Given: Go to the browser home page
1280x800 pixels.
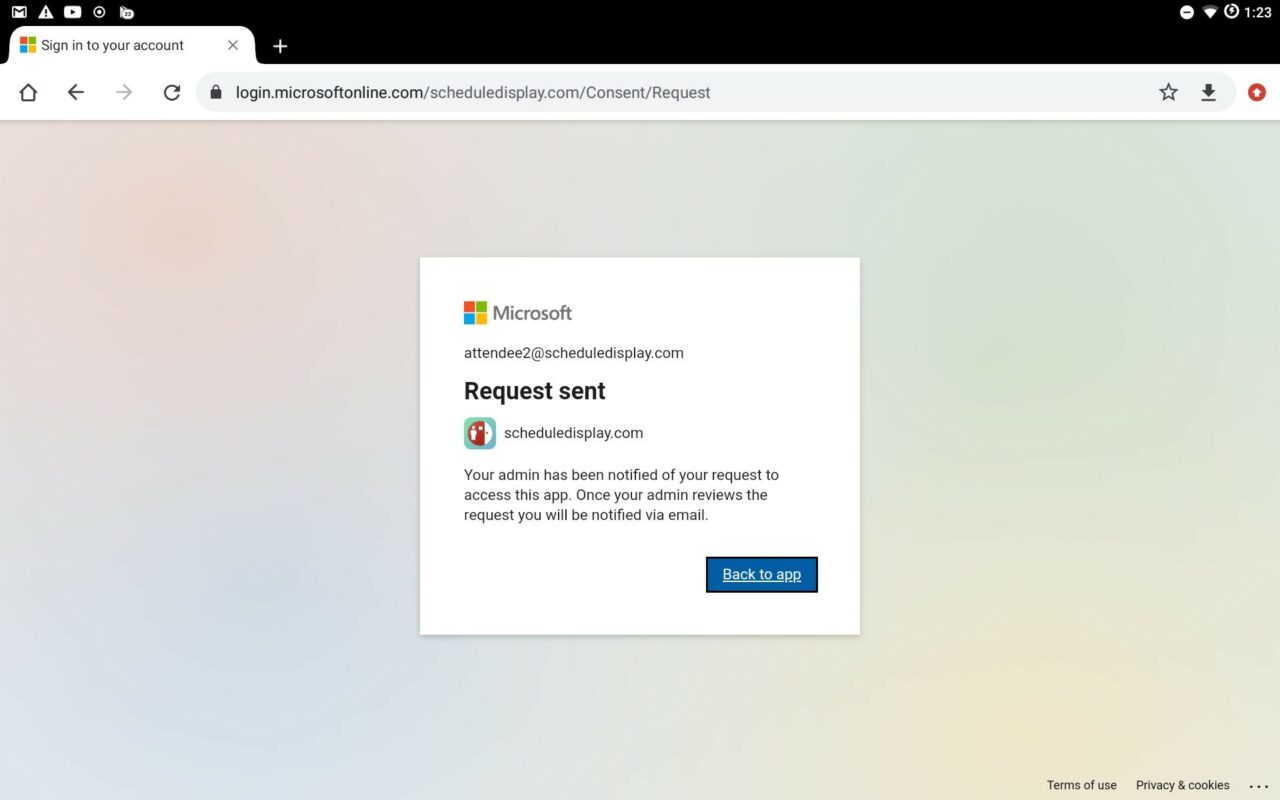Looking at the screenshot, I should 28,93.
